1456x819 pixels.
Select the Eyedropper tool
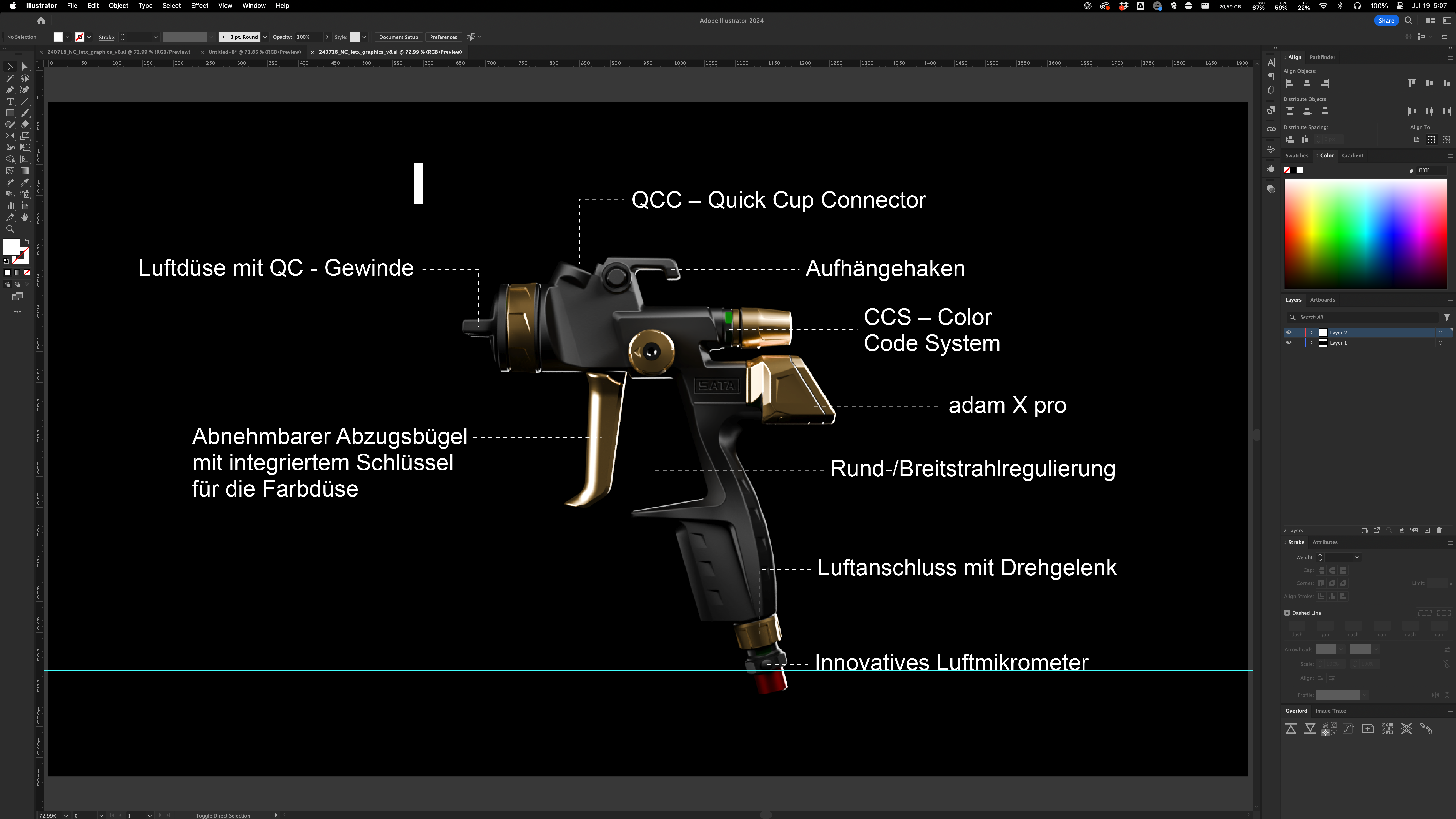tap(25, 182)
